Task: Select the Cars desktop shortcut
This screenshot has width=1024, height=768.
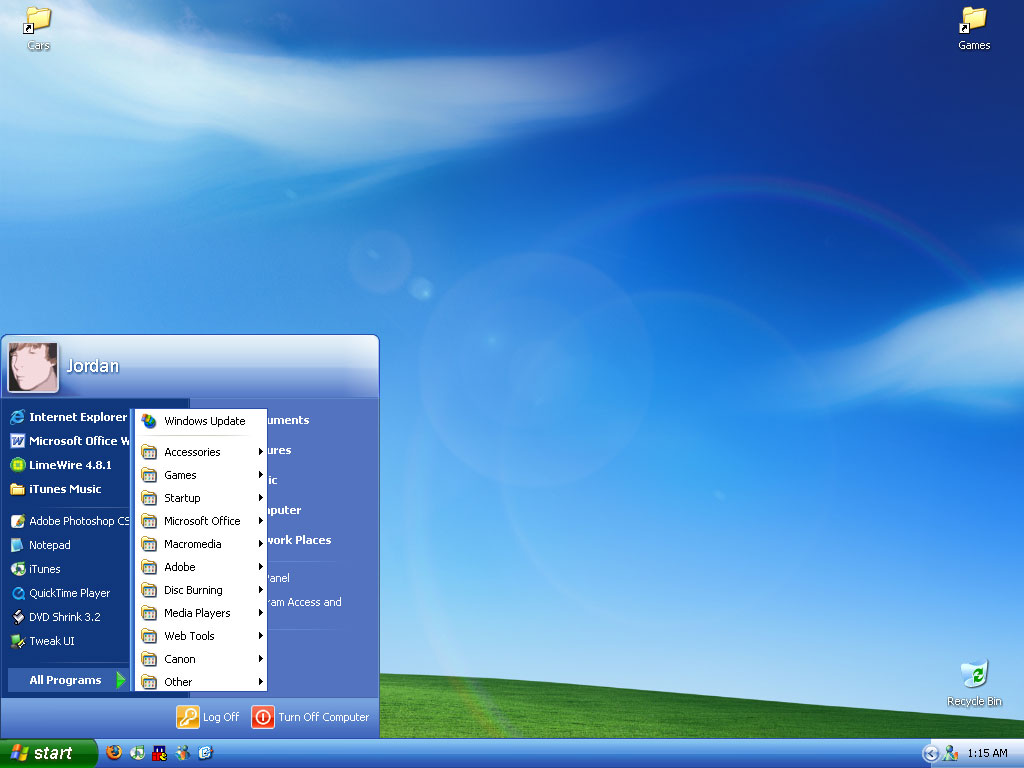Action: (x=38, y=28)
